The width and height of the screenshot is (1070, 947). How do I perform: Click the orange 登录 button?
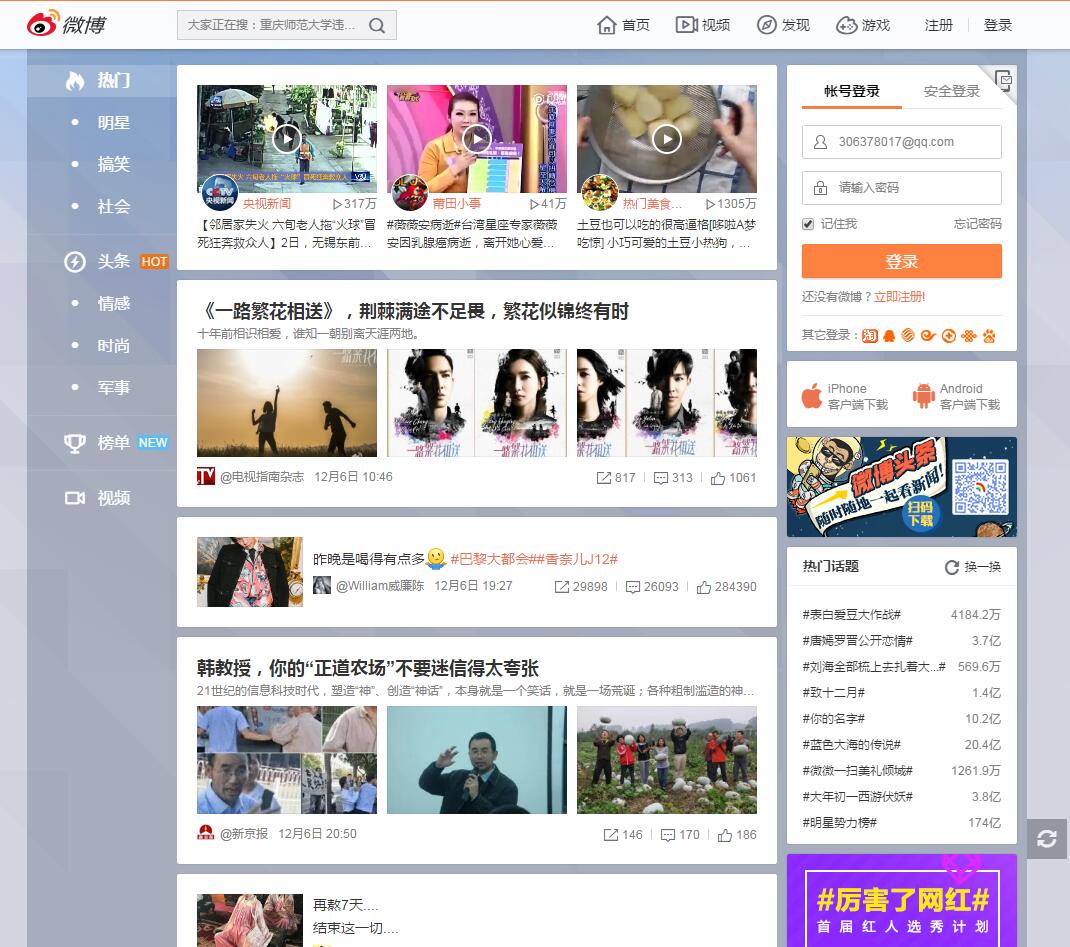[x=901, y=261]
